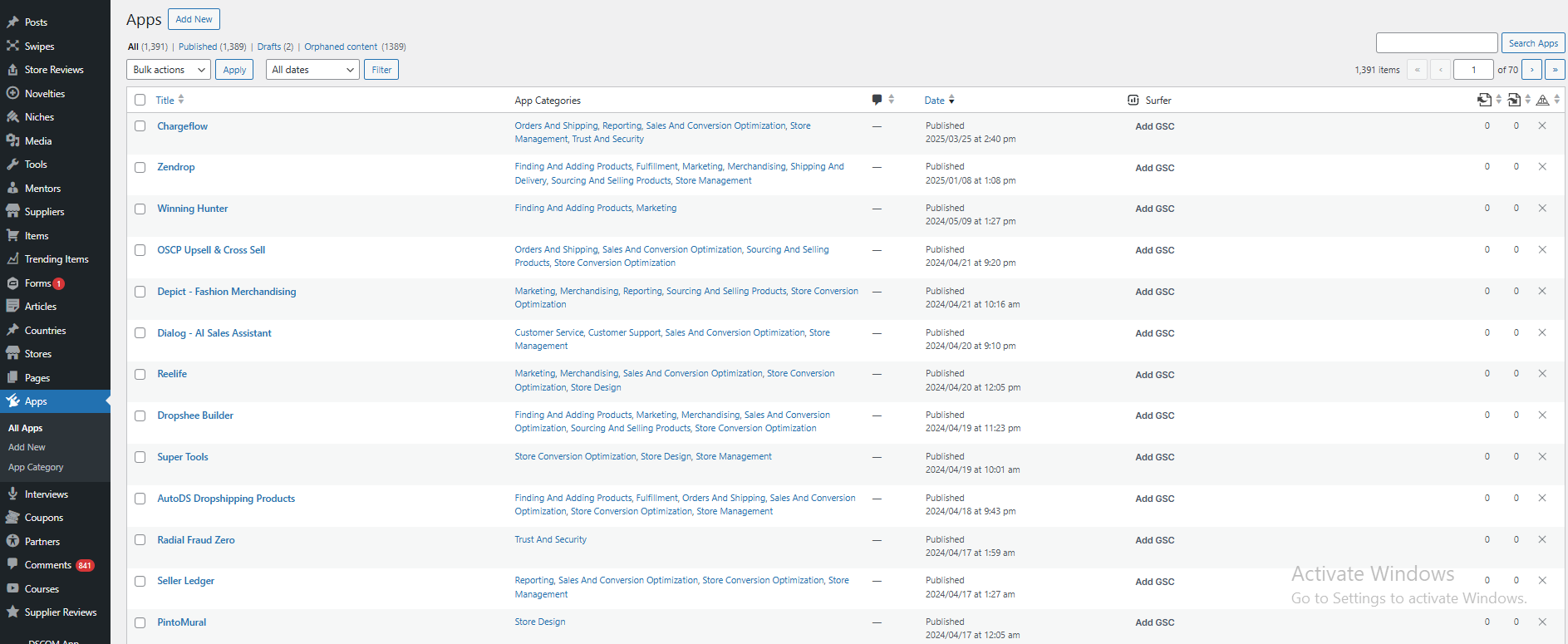Sort the list by Date column

click(x=940, y=100)
